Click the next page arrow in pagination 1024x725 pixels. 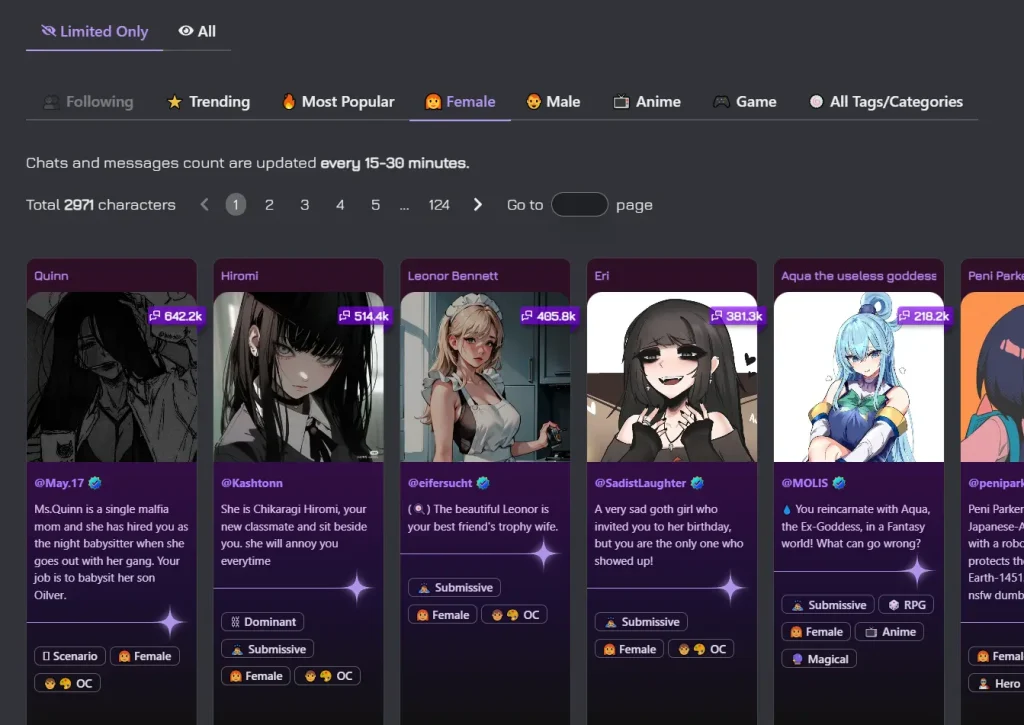[x=478, y=205]
